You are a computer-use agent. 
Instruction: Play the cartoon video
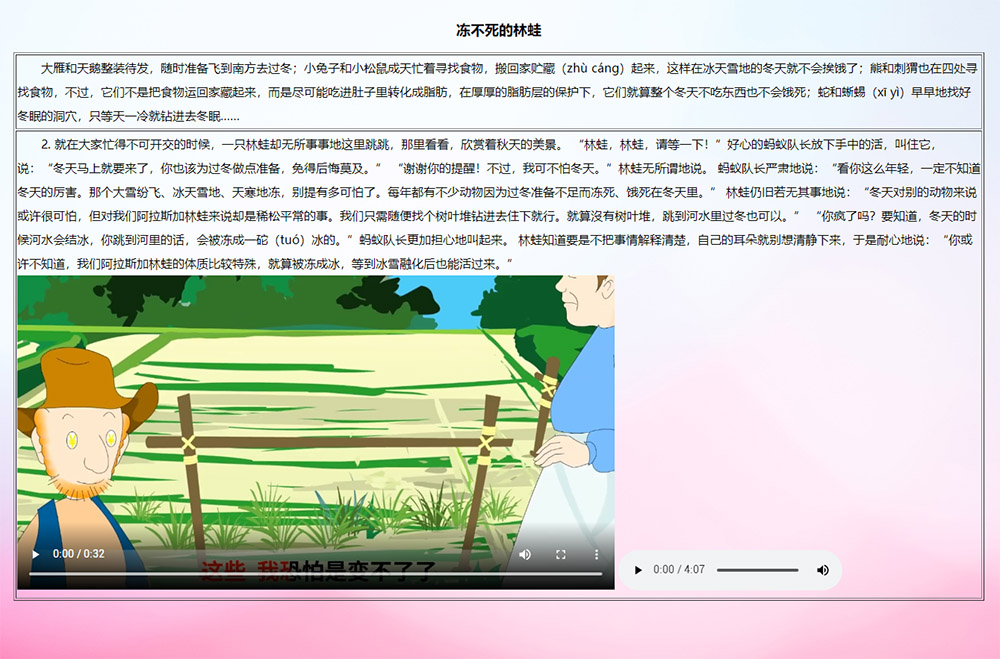tap(36, 554)
